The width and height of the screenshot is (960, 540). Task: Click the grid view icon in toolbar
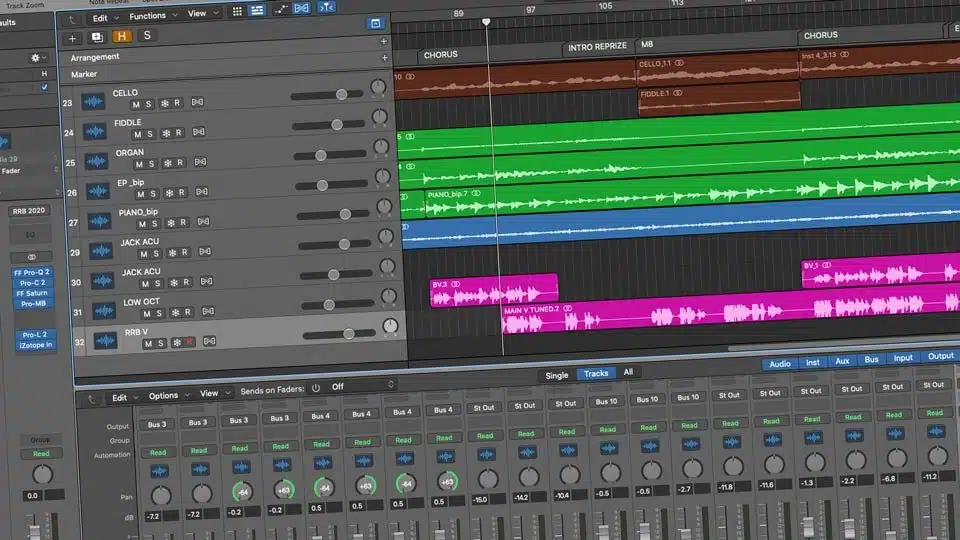[x=237, y=13]
